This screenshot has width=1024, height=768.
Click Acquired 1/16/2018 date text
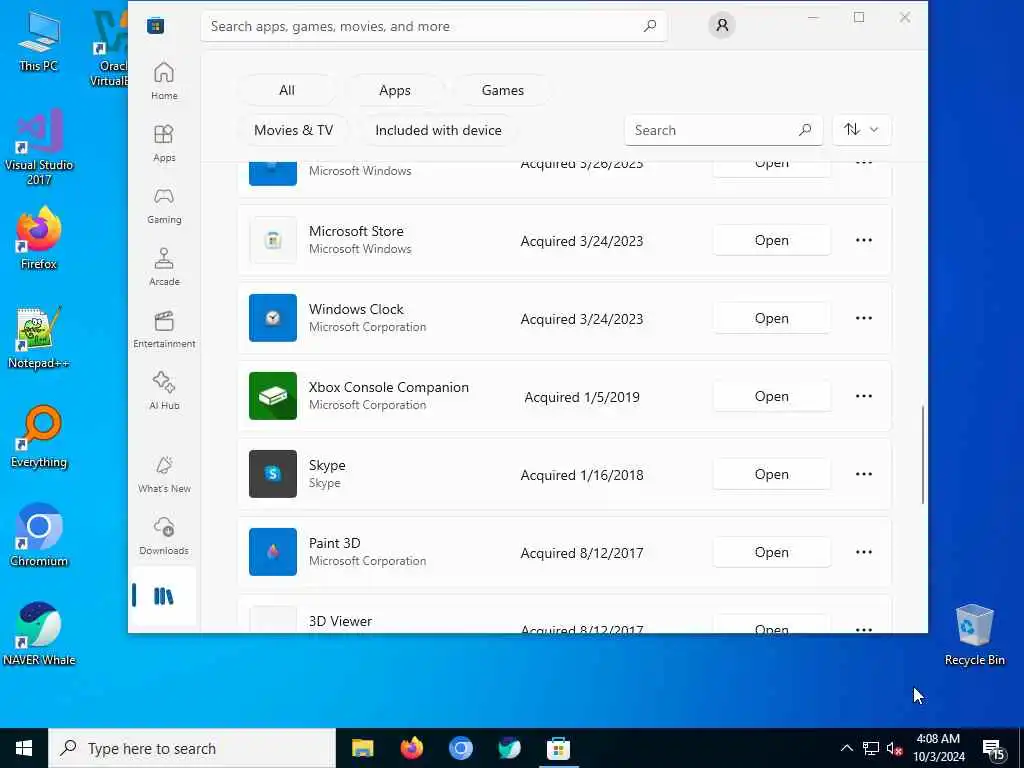[x=582, y=475]
